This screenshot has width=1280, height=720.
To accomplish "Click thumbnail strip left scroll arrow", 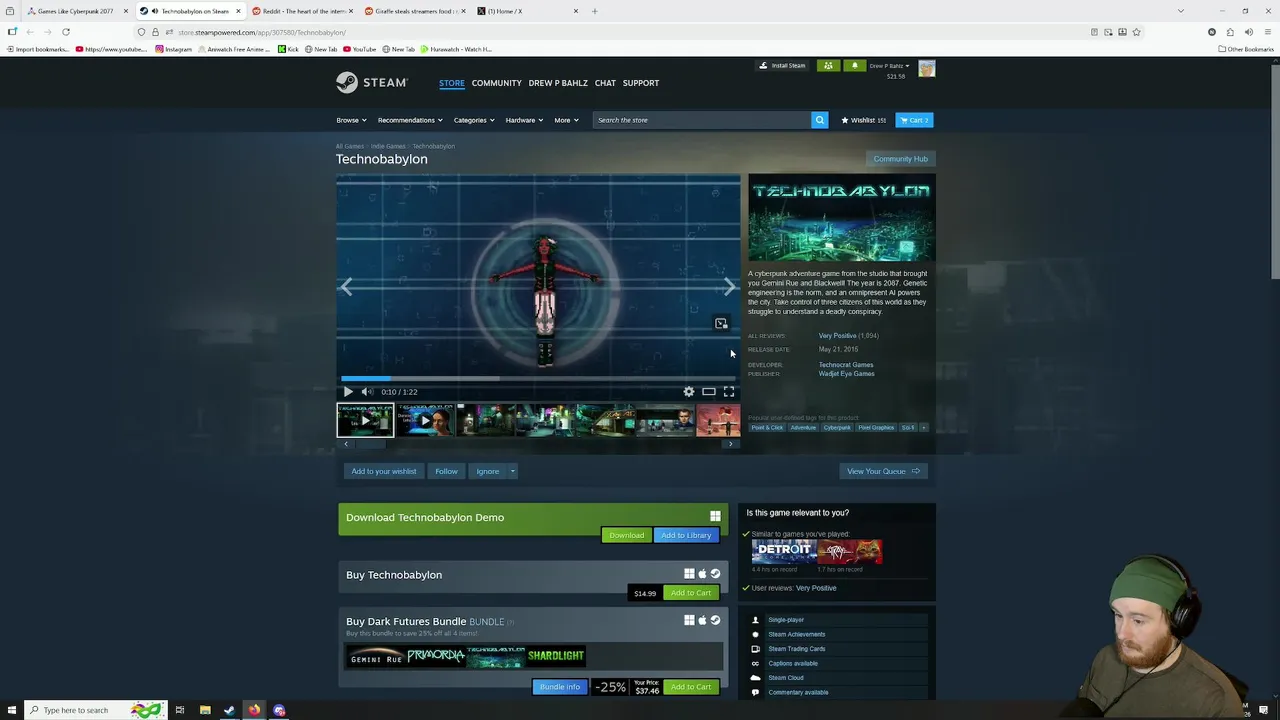I will (x=346, y=444).
